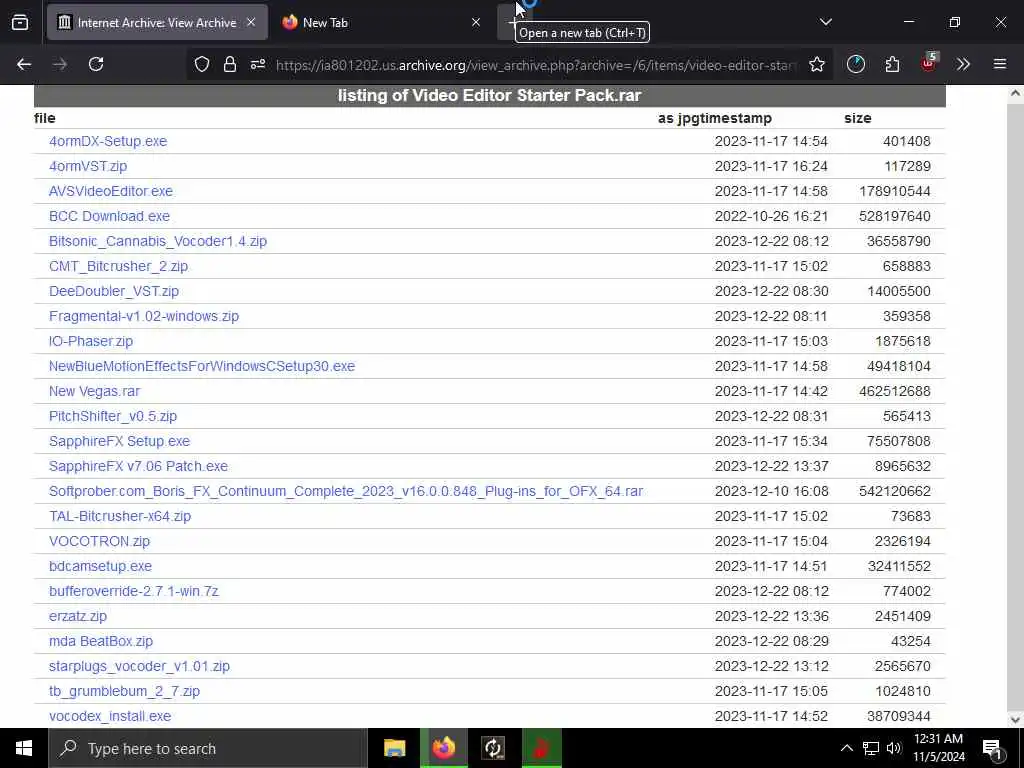
Task: Go back to the previous page
Action: tap(24, 64)
